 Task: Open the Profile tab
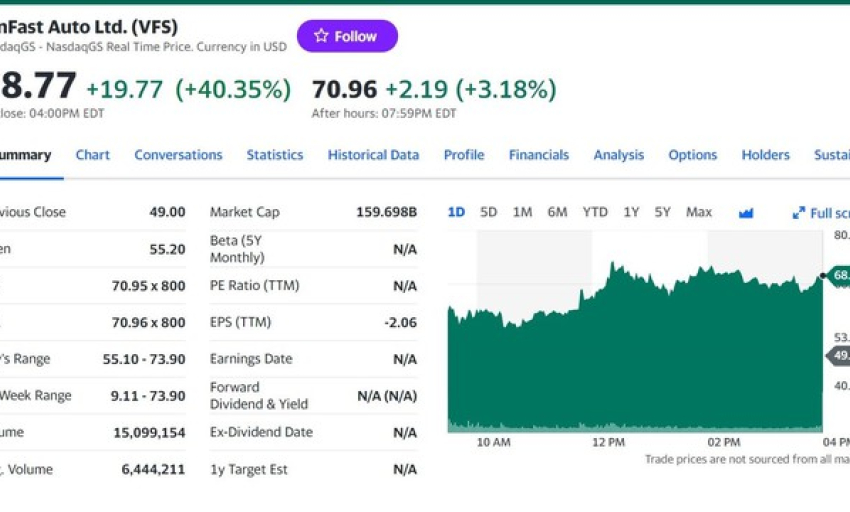click(464, 155)
